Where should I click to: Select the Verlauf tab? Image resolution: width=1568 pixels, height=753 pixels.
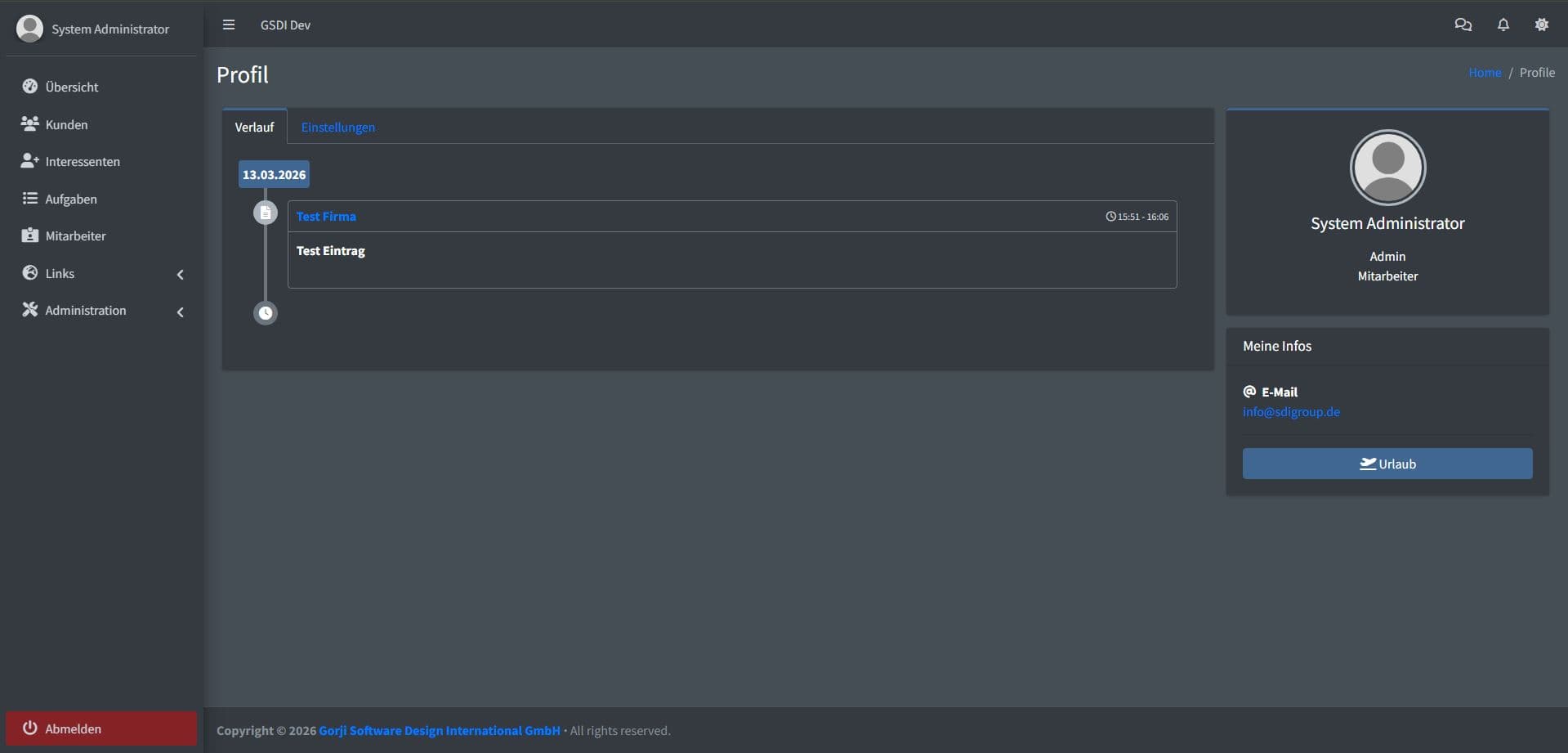254,127
